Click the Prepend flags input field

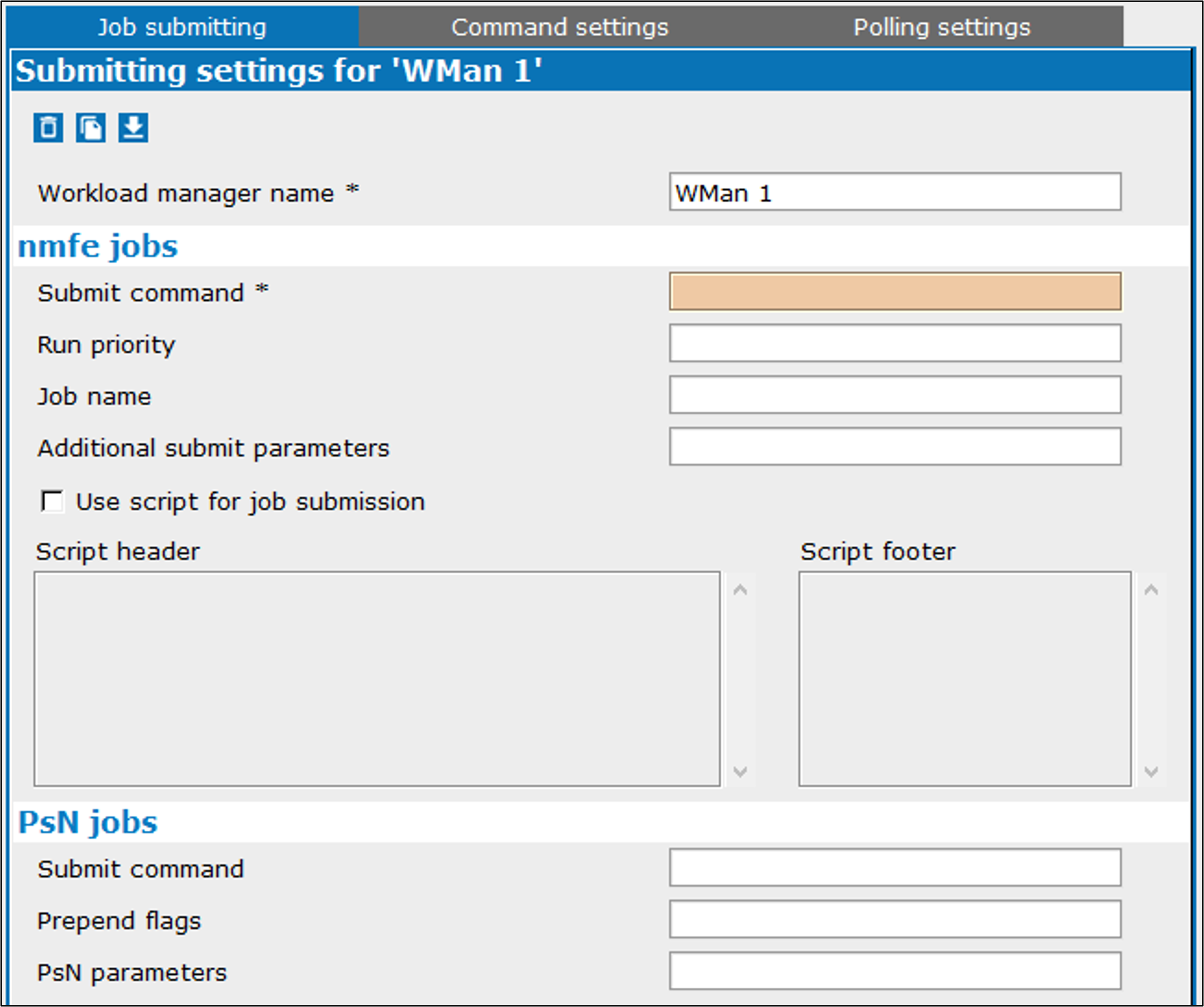click(x=895, y=919)
